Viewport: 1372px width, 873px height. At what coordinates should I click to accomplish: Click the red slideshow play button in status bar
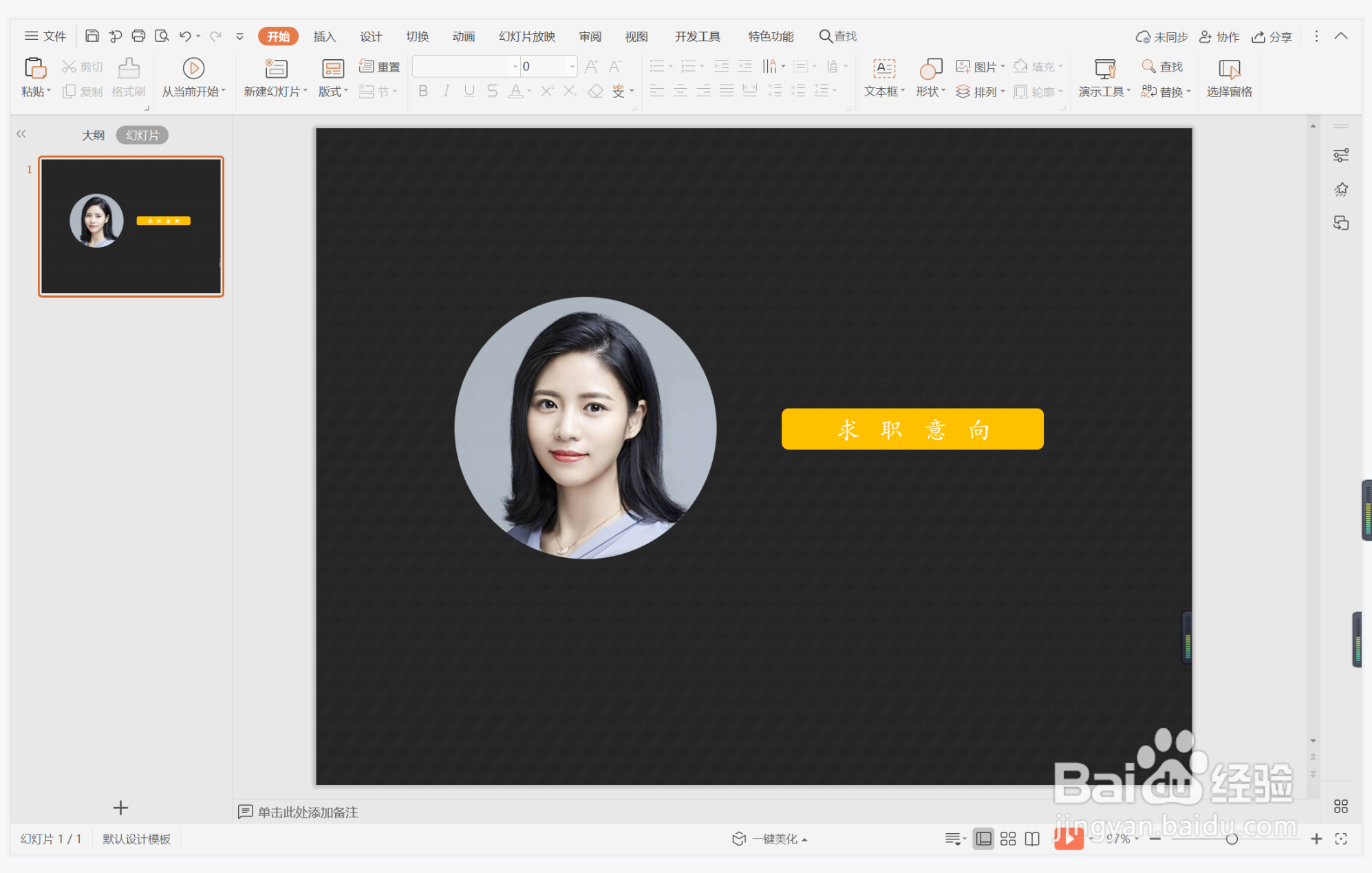point(1069,838)
